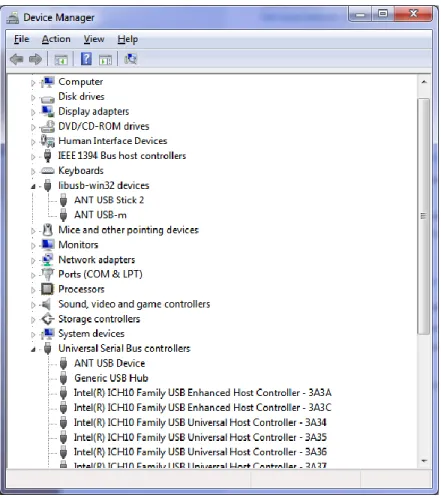This screenshot has height=498, width=441.
Task: Expand the Disk drives node
Action: click(x=33, y=98)
